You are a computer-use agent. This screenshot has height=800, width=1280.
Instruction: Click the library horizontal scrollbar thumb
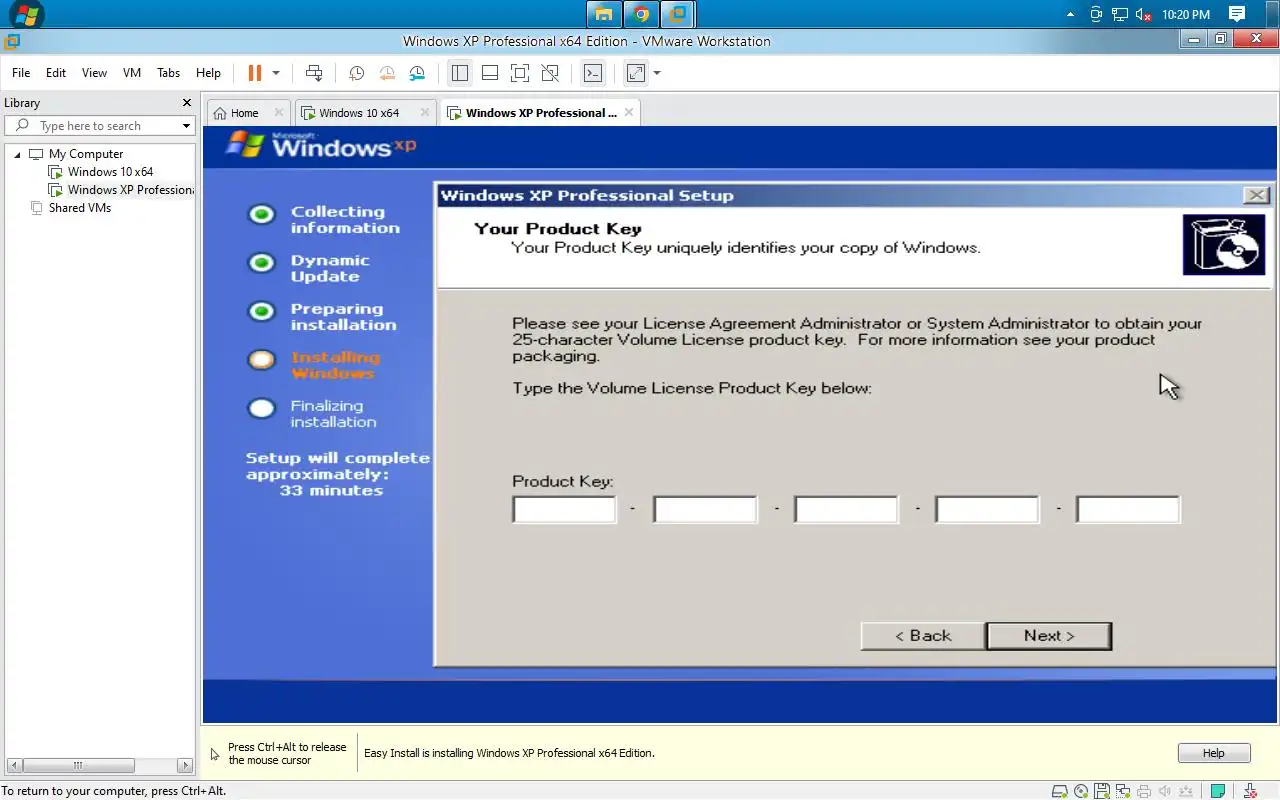77,766
